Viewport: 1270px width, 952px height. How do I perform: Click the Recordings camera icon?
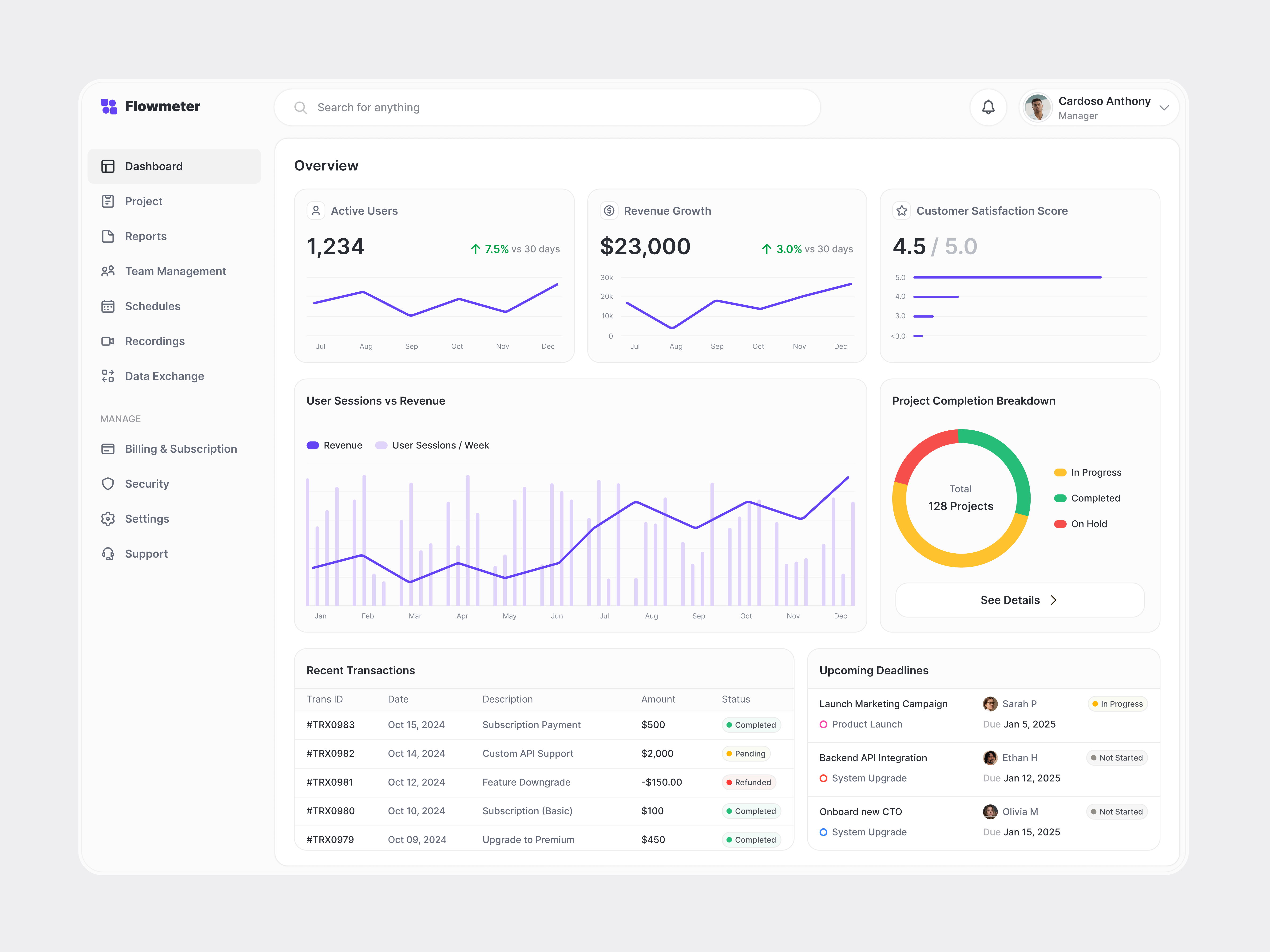[108, 341]
